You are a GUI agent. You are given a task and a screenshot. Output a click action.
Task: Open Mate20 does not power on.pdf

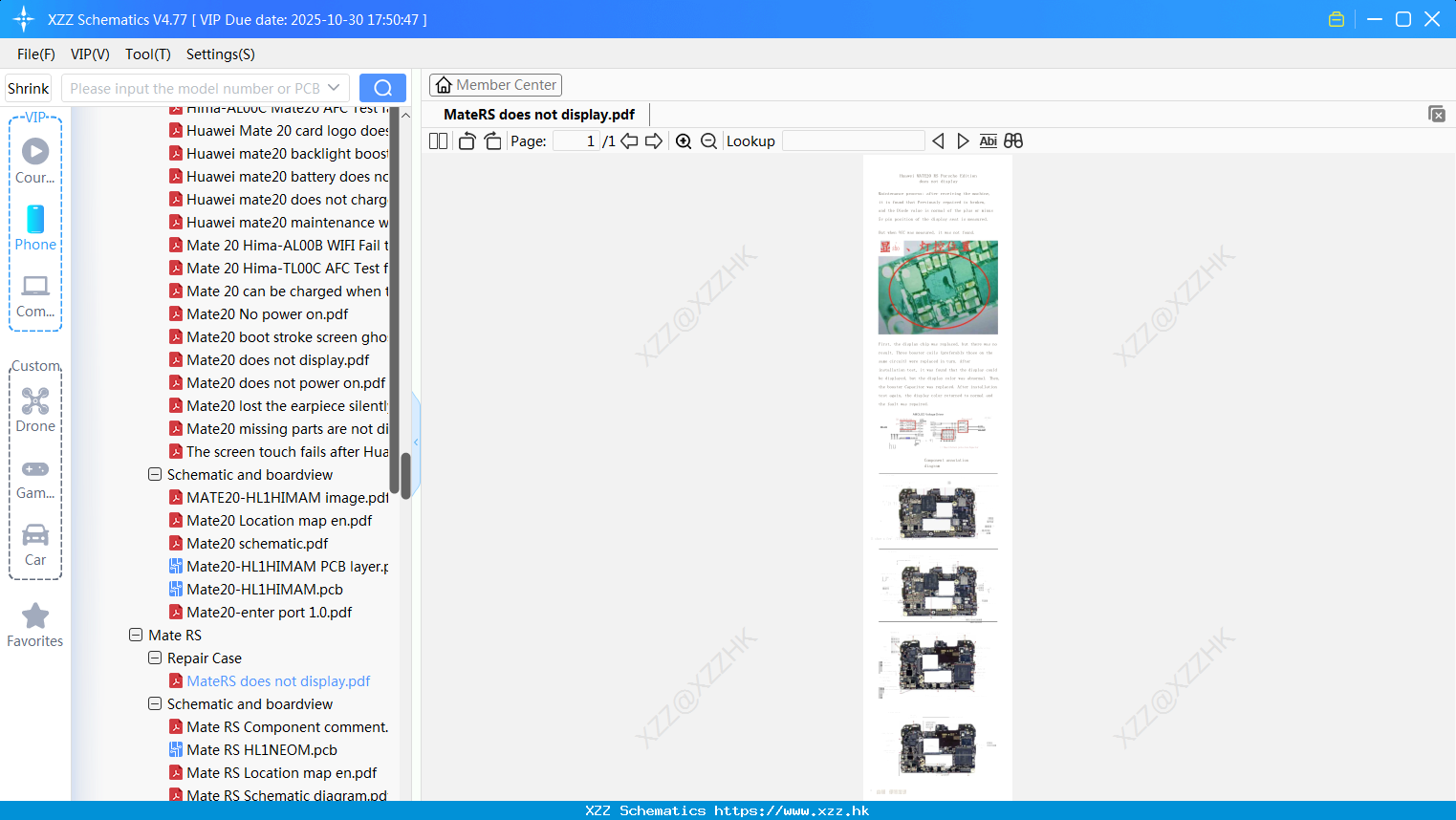[286, 382]
